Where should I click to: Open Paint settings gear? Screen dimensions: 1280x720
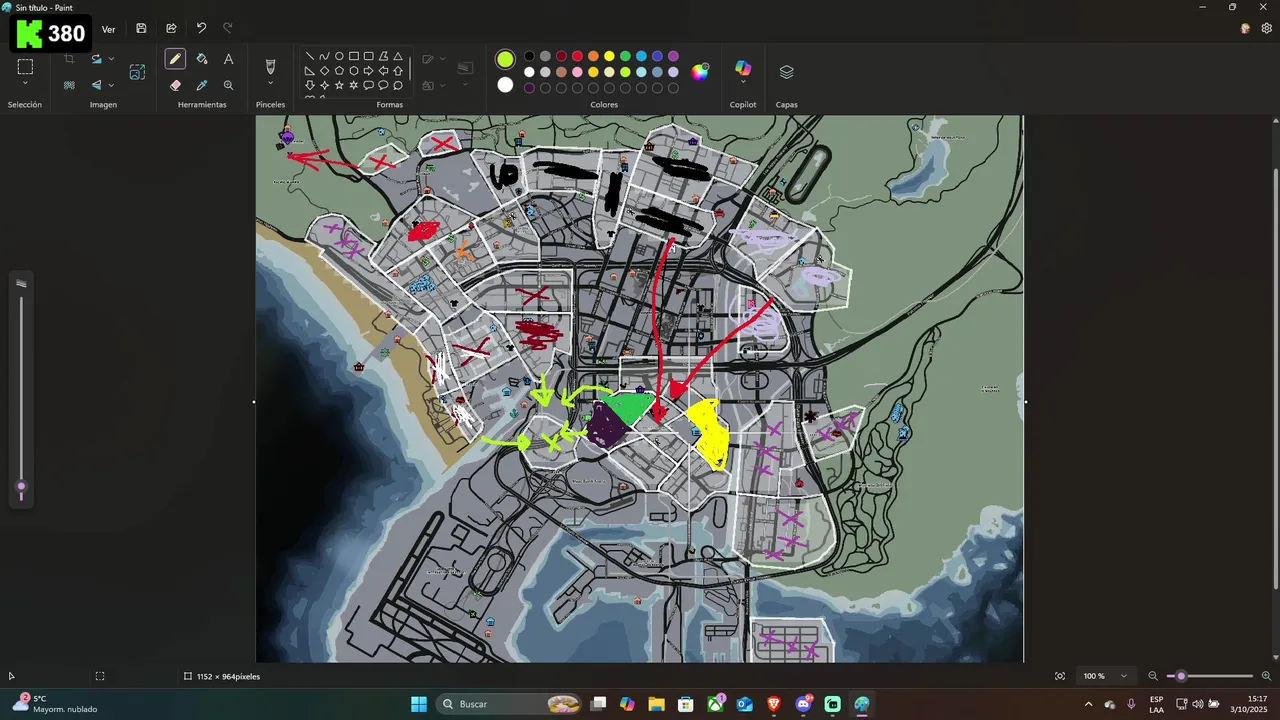pyautogui.click(x=1267, y=29)
